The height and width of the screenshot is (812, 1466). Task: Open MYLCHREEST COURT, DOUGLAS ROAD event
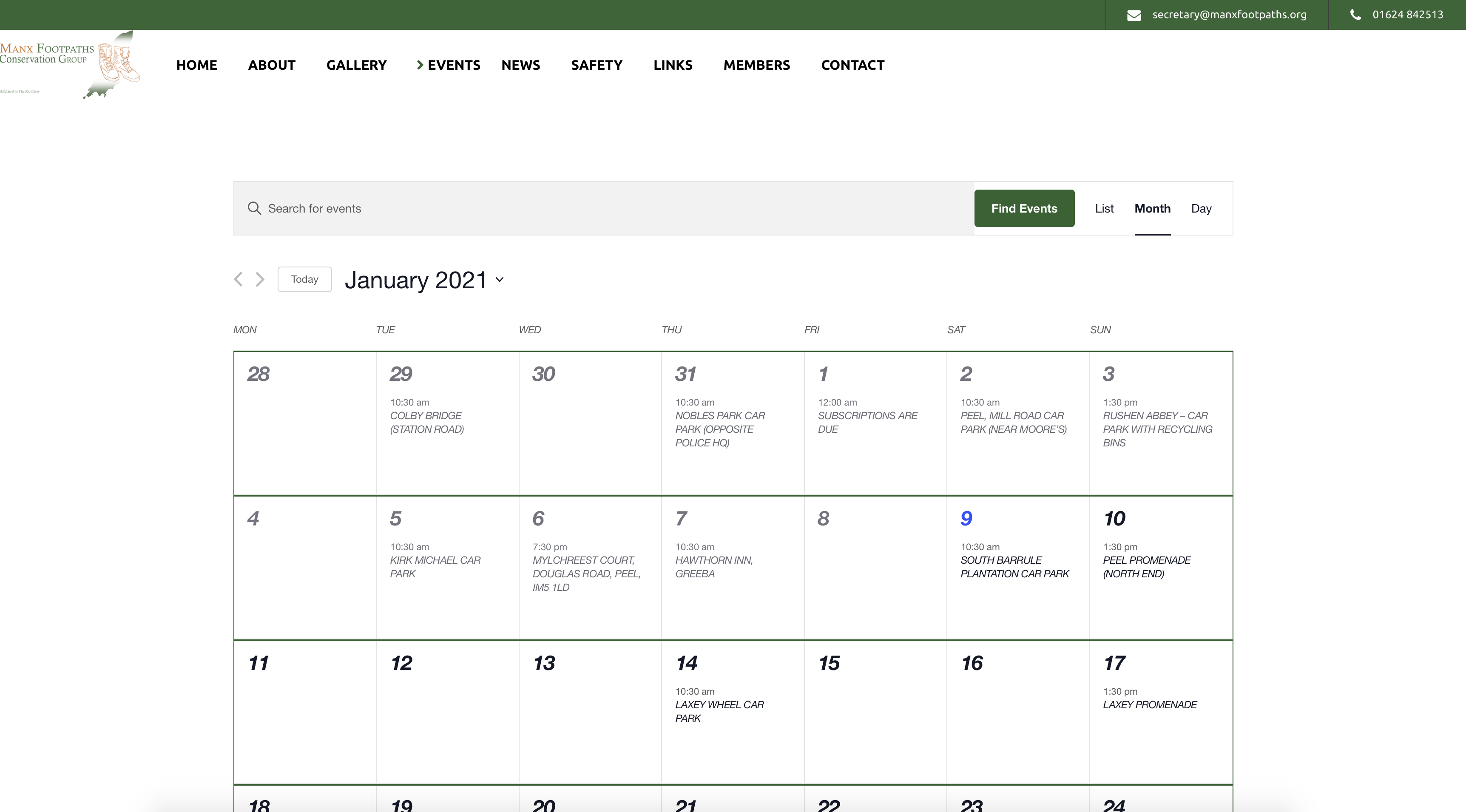(587, 574)
